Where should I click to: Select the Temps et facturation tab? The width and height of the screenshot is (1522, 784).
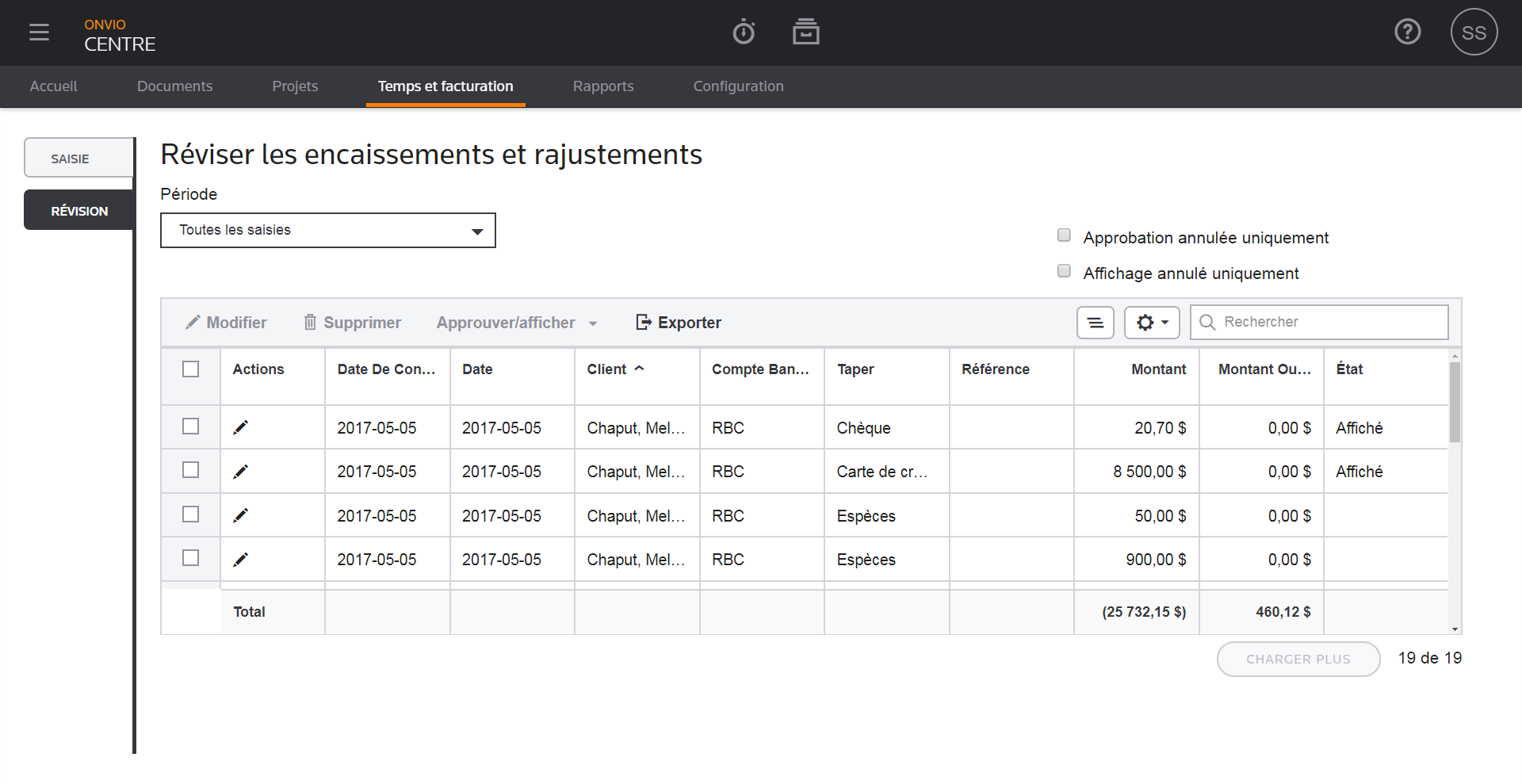coord(446,86)
